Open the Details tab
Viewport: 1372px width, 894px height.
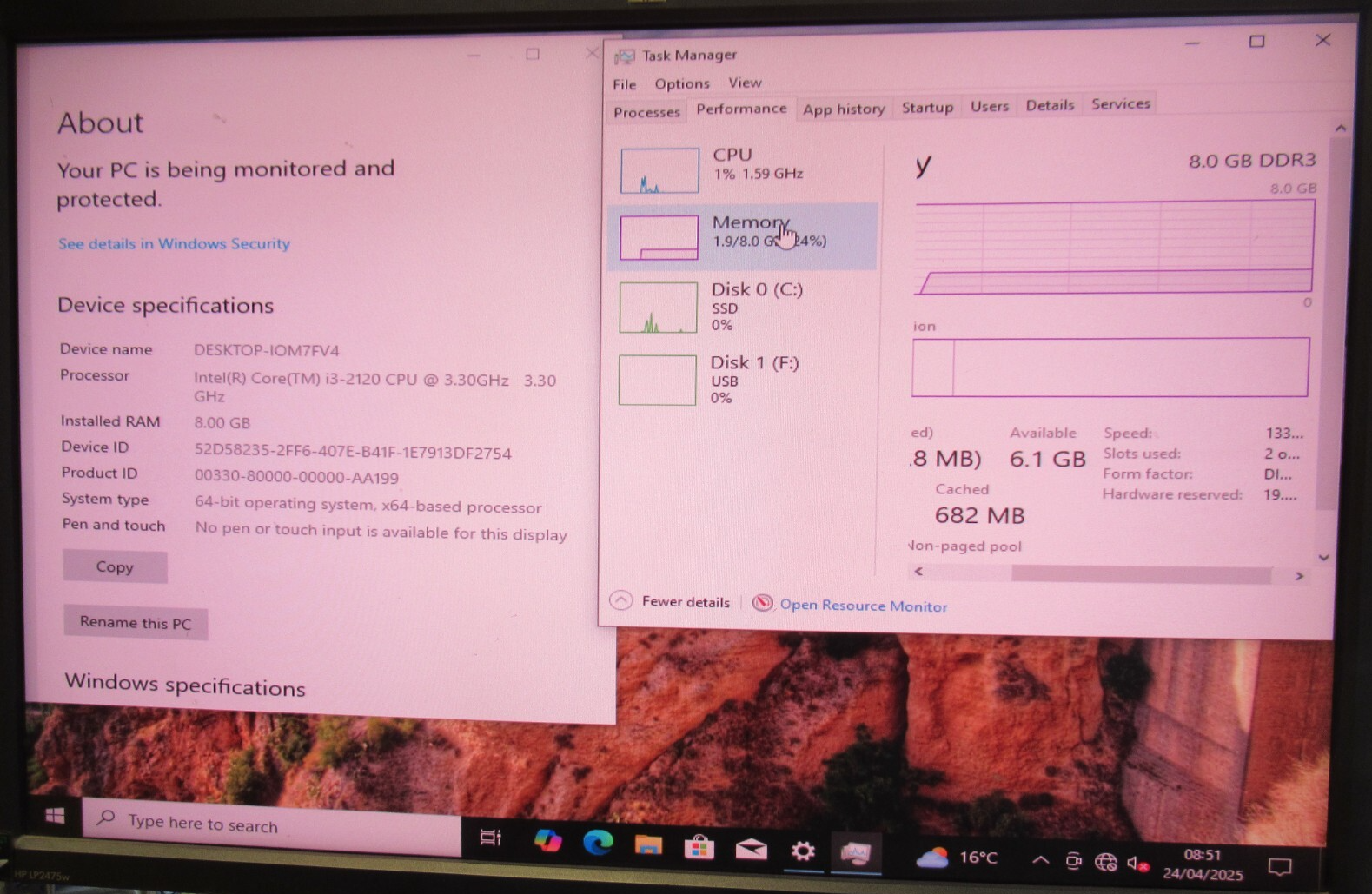1050,105
